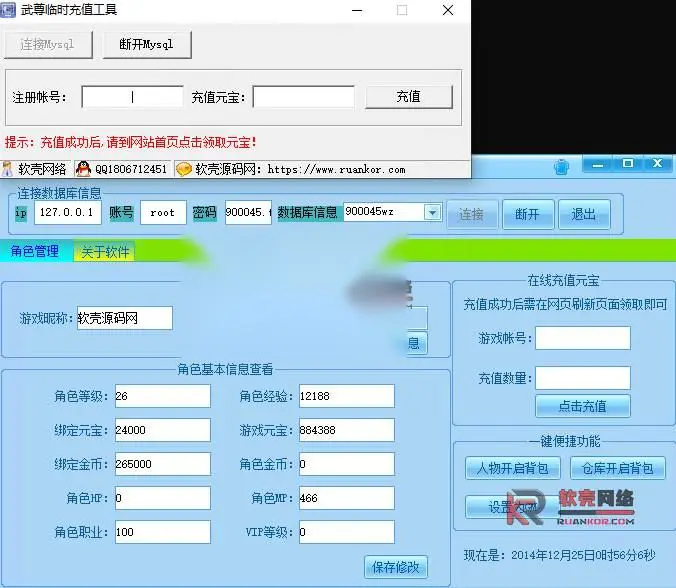This screenshot has height=588, width=676.
Task: Edit the 游戏昵称 field
Action: [x=125, y=318]
